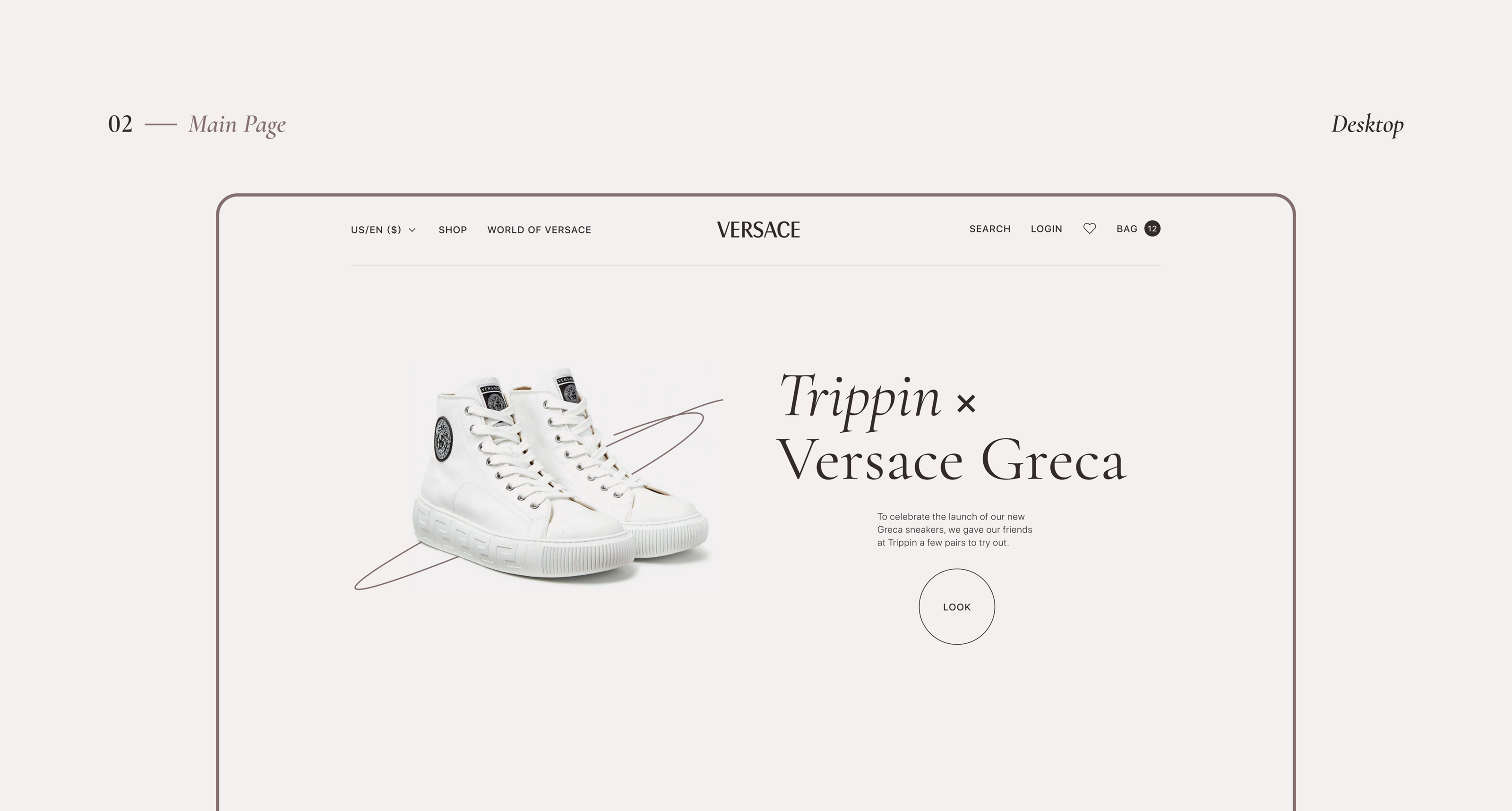1512x811 pixels.
Task: Click the Versace Greca headline text
Action: coord(952,461)
